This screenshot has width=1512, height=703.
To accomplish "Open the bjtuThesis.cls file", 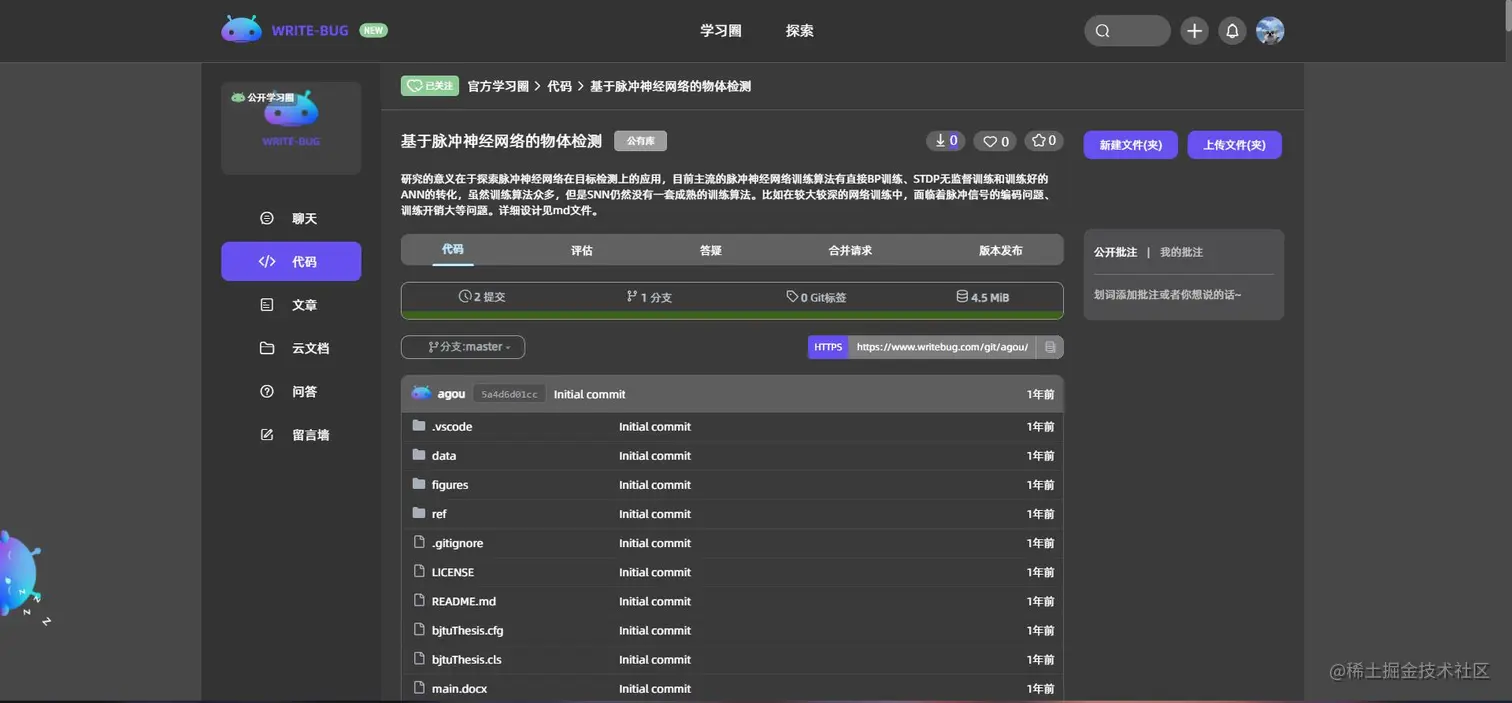I will point(467,659).
